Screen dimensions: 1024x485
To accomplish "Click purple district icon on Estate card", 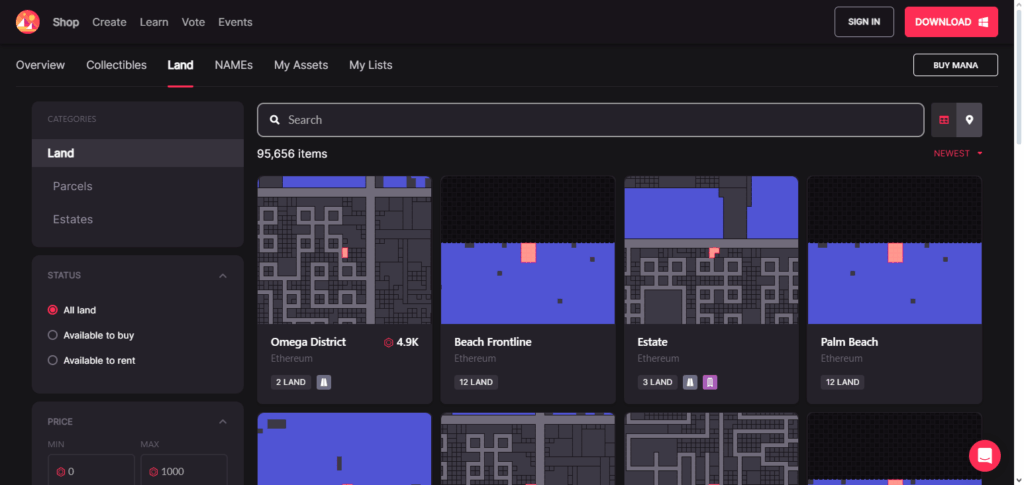I will click(710, 382).
